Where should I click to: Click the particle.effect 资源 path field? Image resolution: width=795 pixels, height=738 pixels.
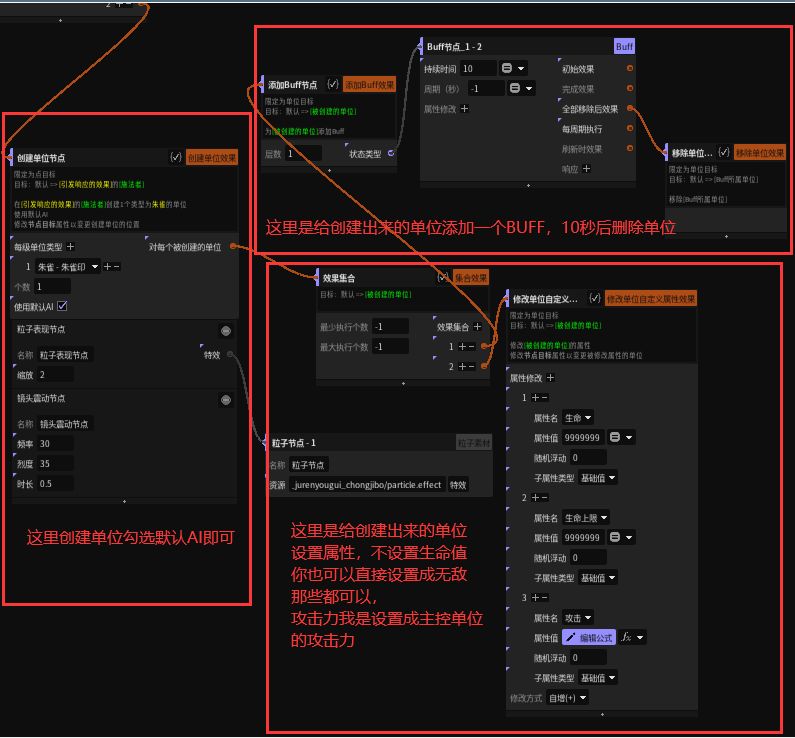pos(368,485)
